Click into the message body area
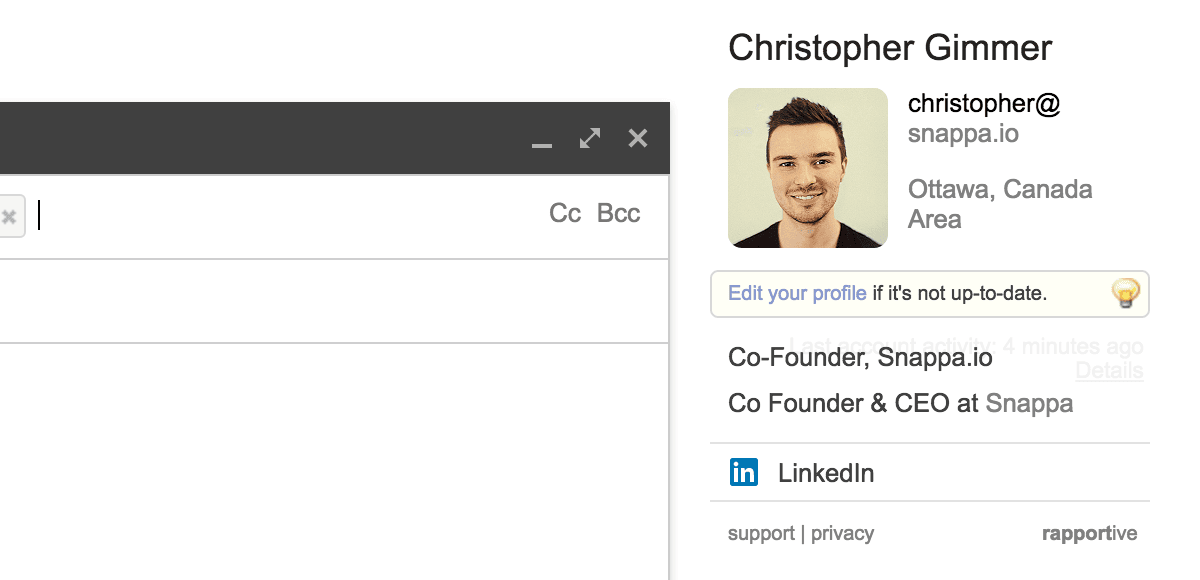This screenshot has width=1200, height=580. [334, 462]
